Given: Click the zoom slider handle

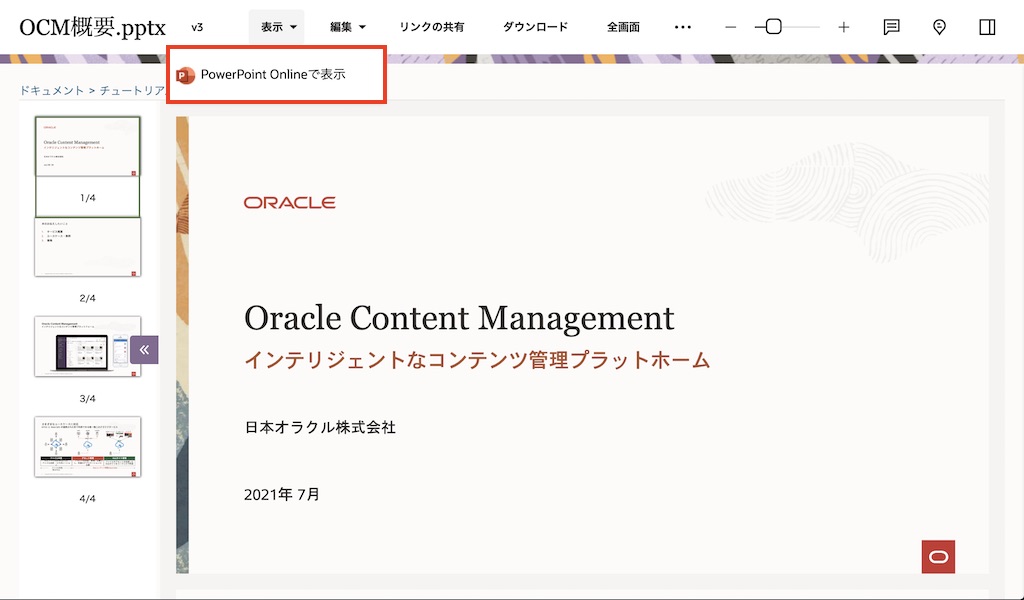Looking at the screenshot, I should tap(773, 27).
